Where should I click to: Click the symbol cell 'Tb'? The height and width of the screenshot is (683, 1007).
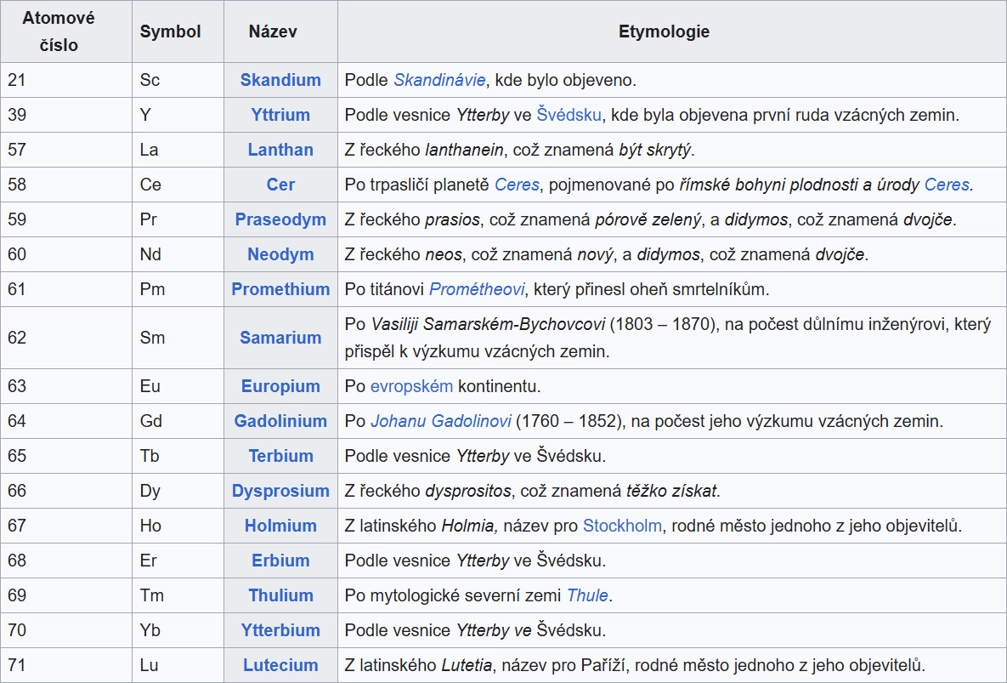click(x=178, y=456)
